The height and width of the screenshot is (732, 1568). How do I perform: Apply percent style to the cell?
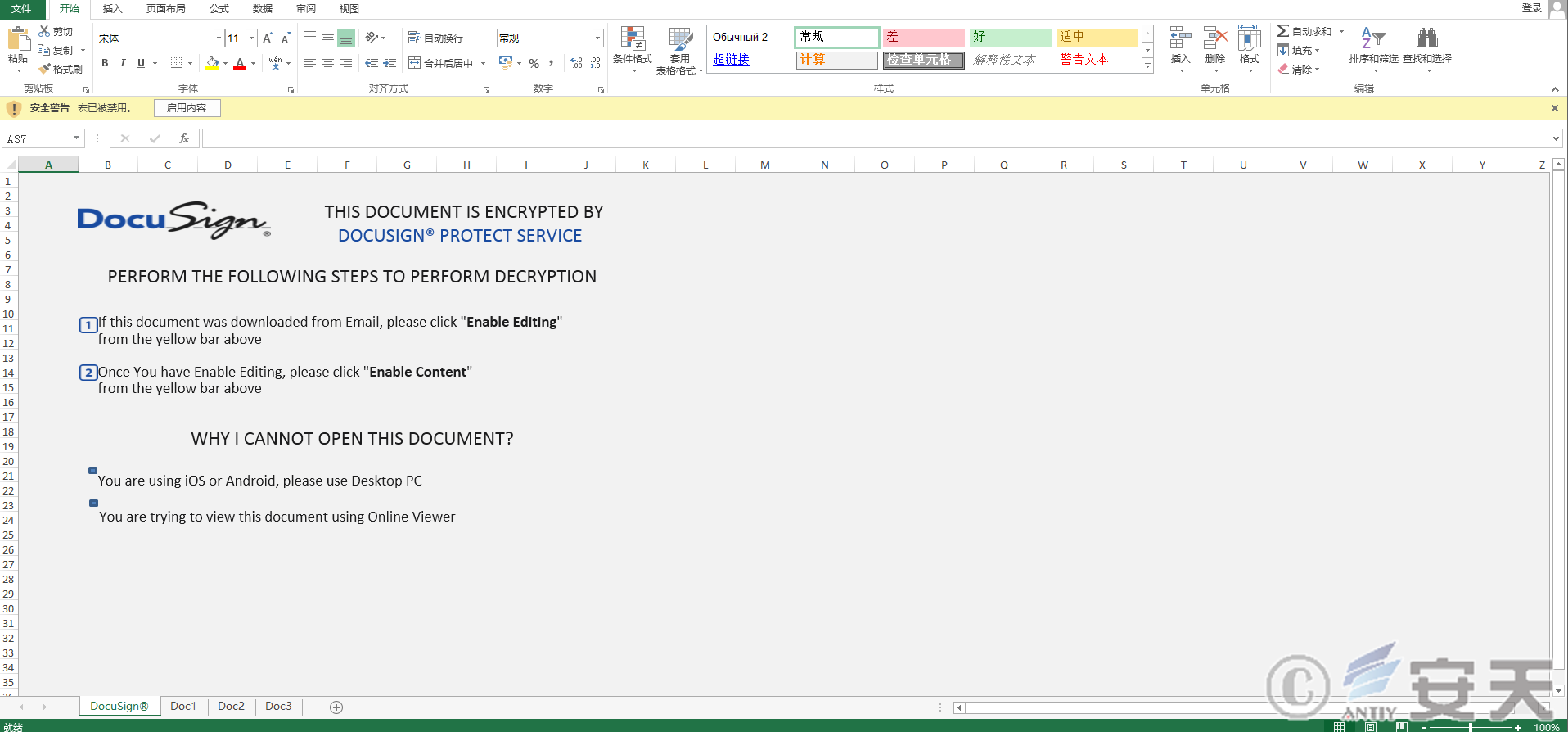tap(534, 63)
